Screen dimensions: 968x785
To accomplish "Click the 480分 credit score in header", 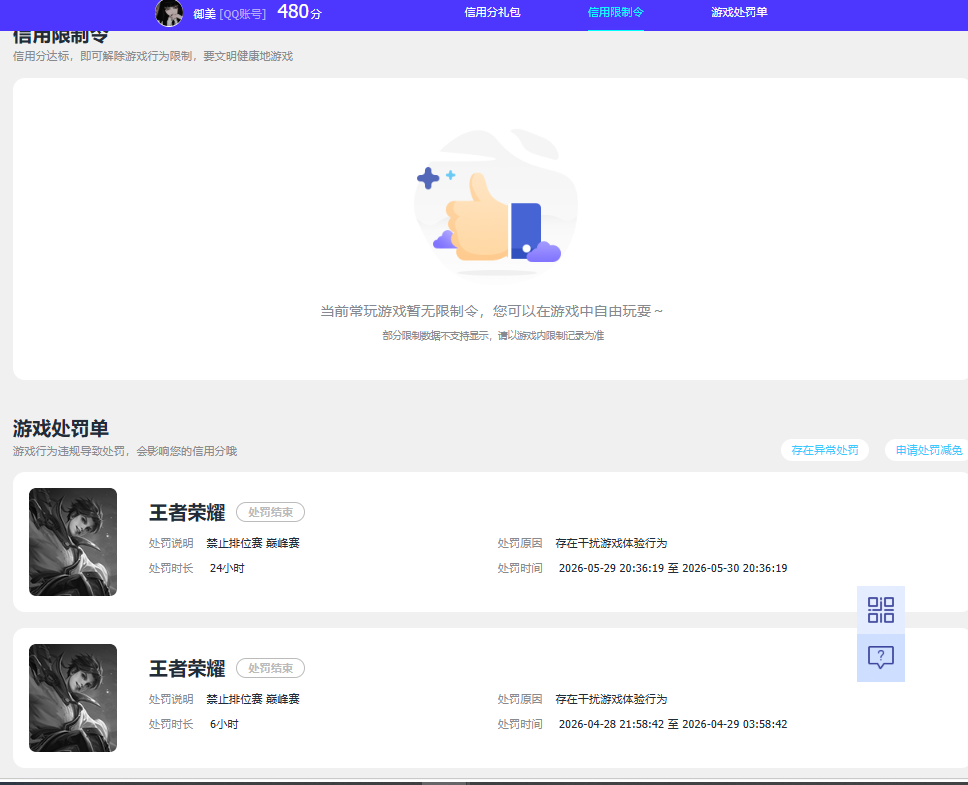I will [299, 12].
